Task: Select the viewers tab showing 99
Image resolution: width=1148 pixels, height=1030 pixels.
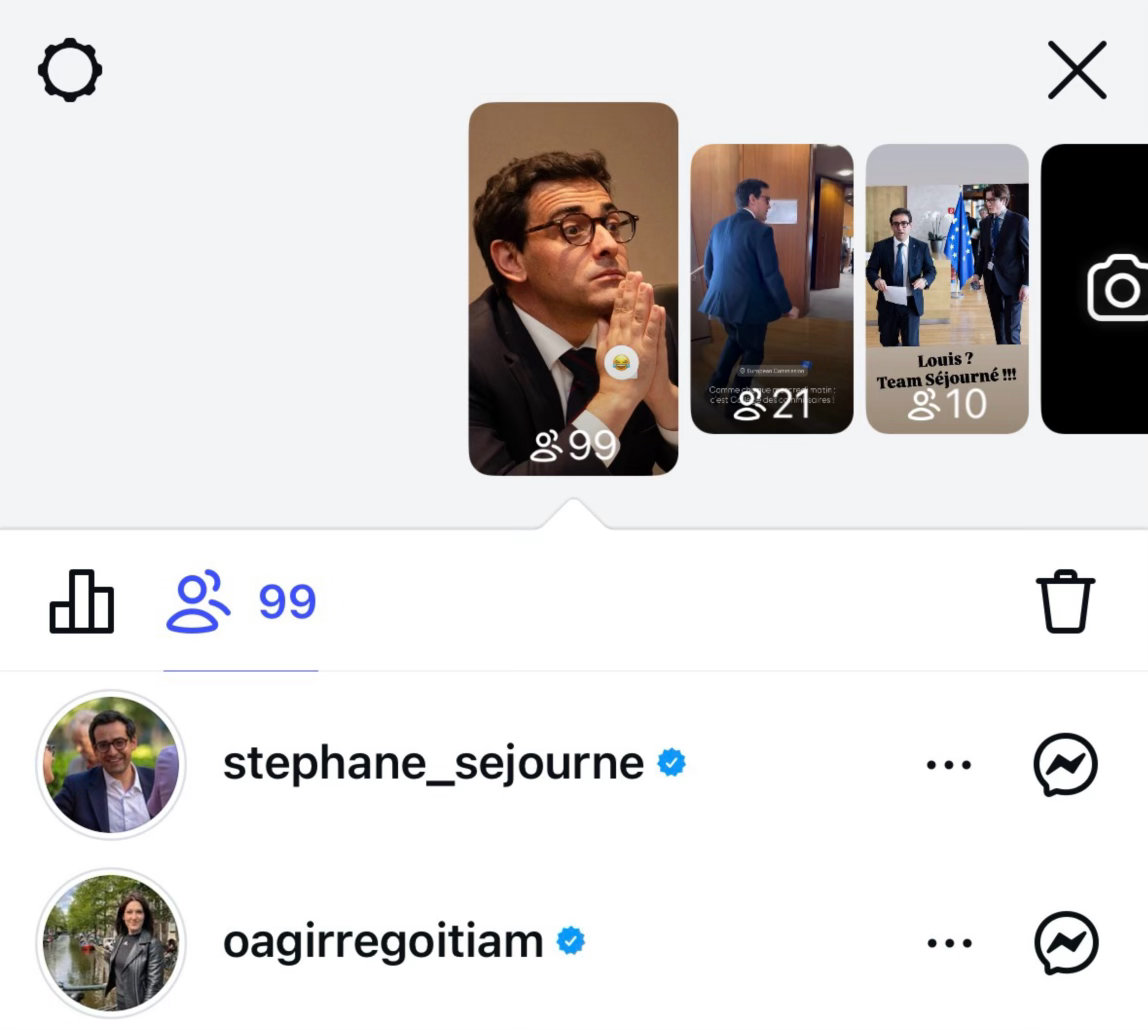Action: coord(241,601)
